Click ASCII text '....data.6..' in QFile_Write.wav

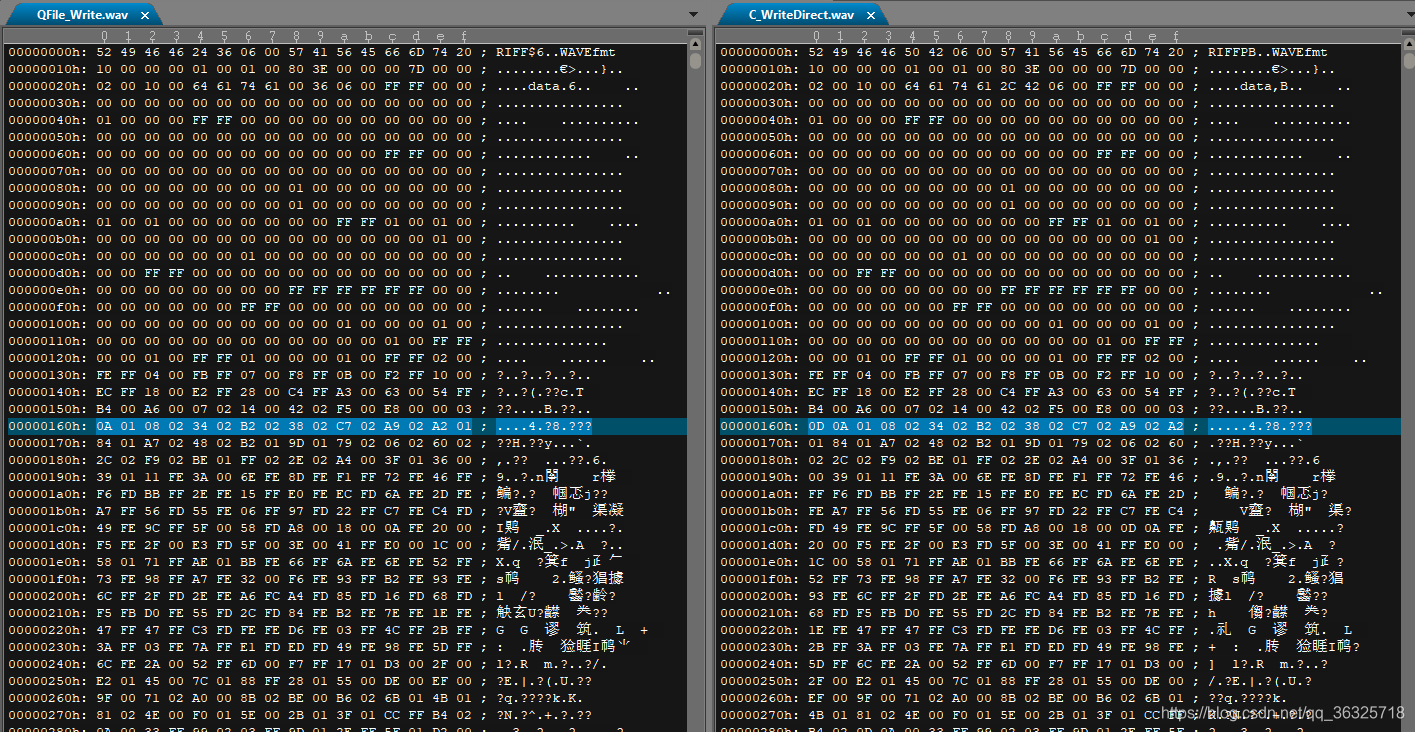click(543, 86)
